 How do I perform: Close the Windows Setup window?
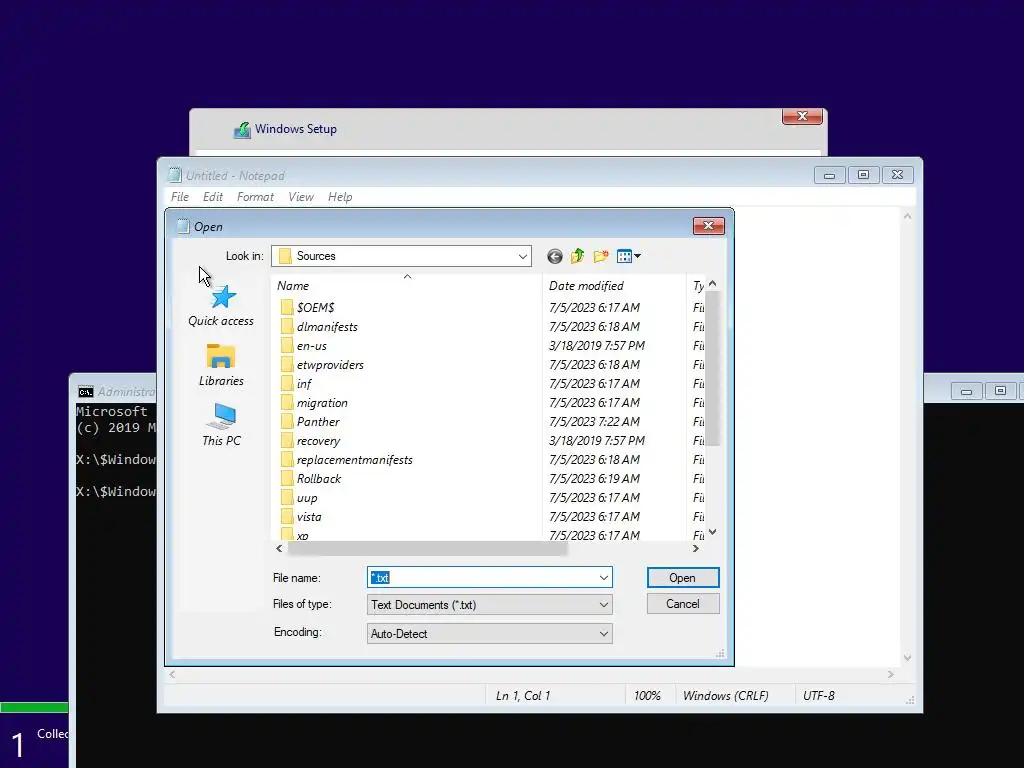[803, 116]
